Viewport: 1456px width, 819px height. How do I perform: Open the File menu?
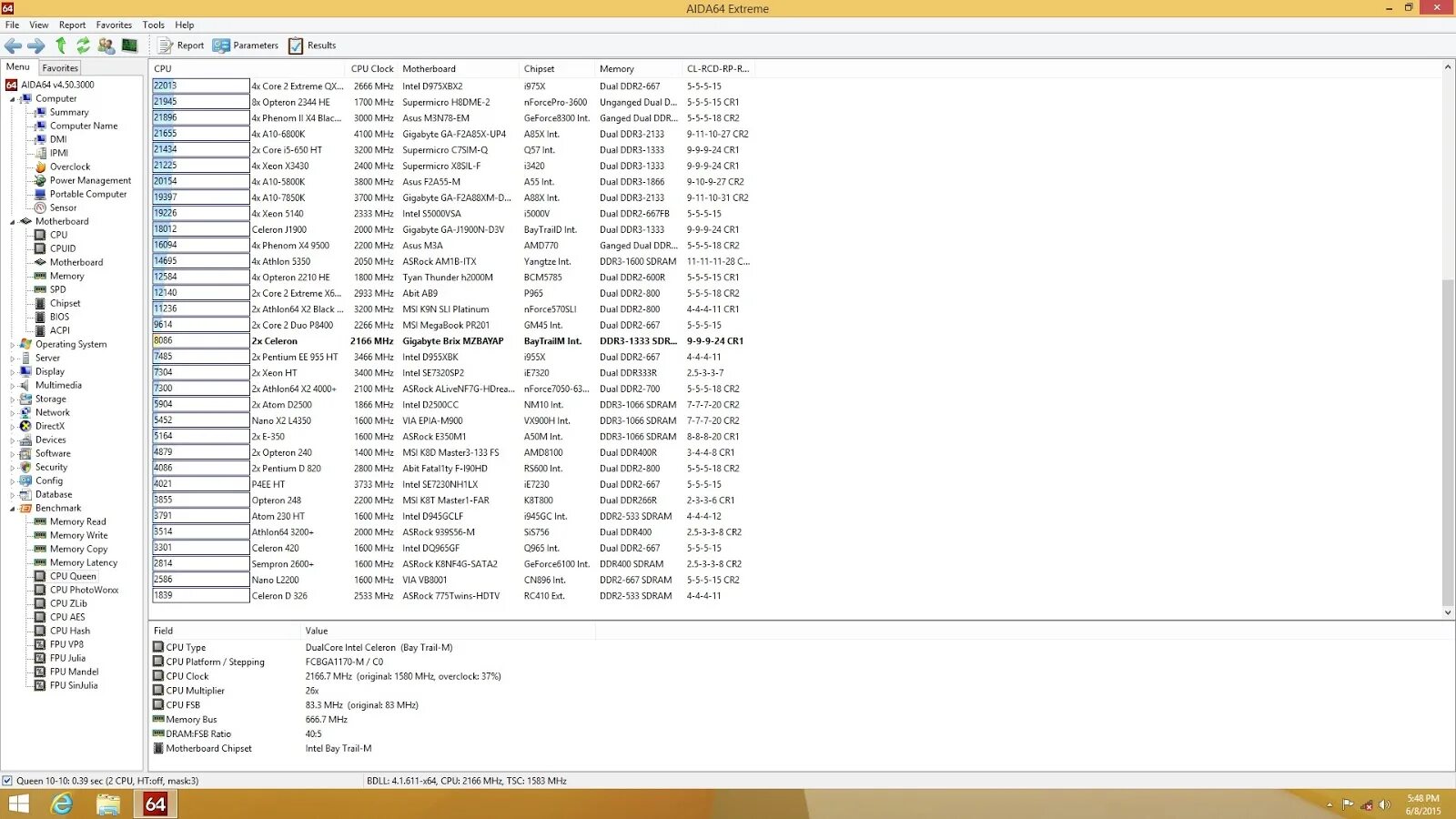tap(13, 25)
